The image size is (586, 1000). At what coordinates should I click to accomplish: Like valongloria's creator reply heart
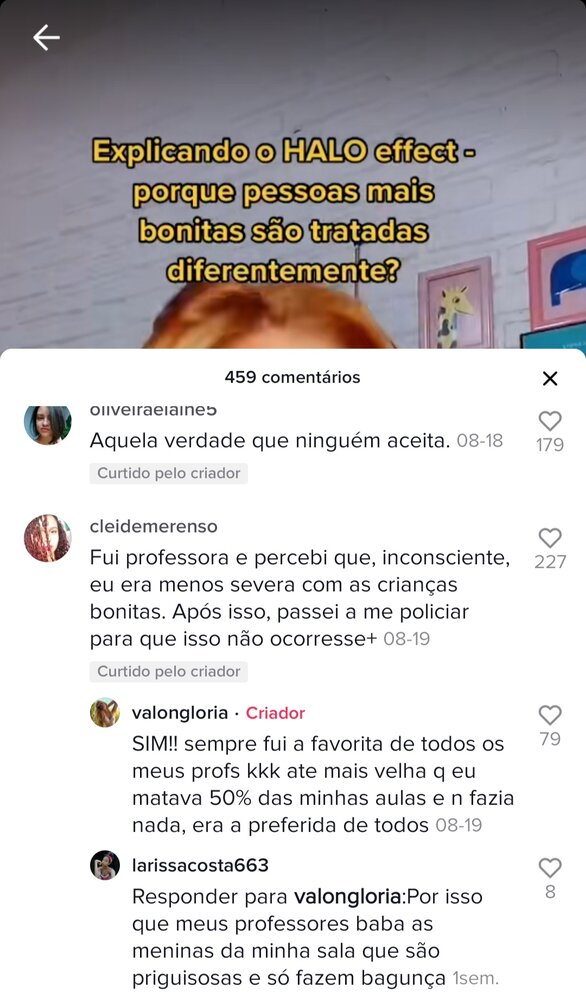[550, 715]
